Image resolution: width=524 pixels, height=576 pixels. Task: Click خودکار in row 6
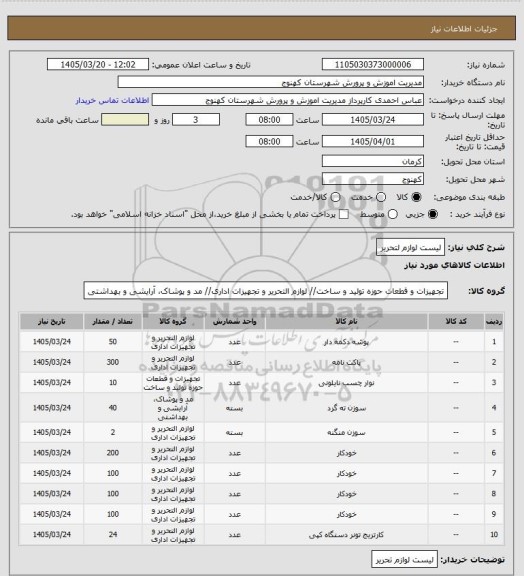(346, 453)
